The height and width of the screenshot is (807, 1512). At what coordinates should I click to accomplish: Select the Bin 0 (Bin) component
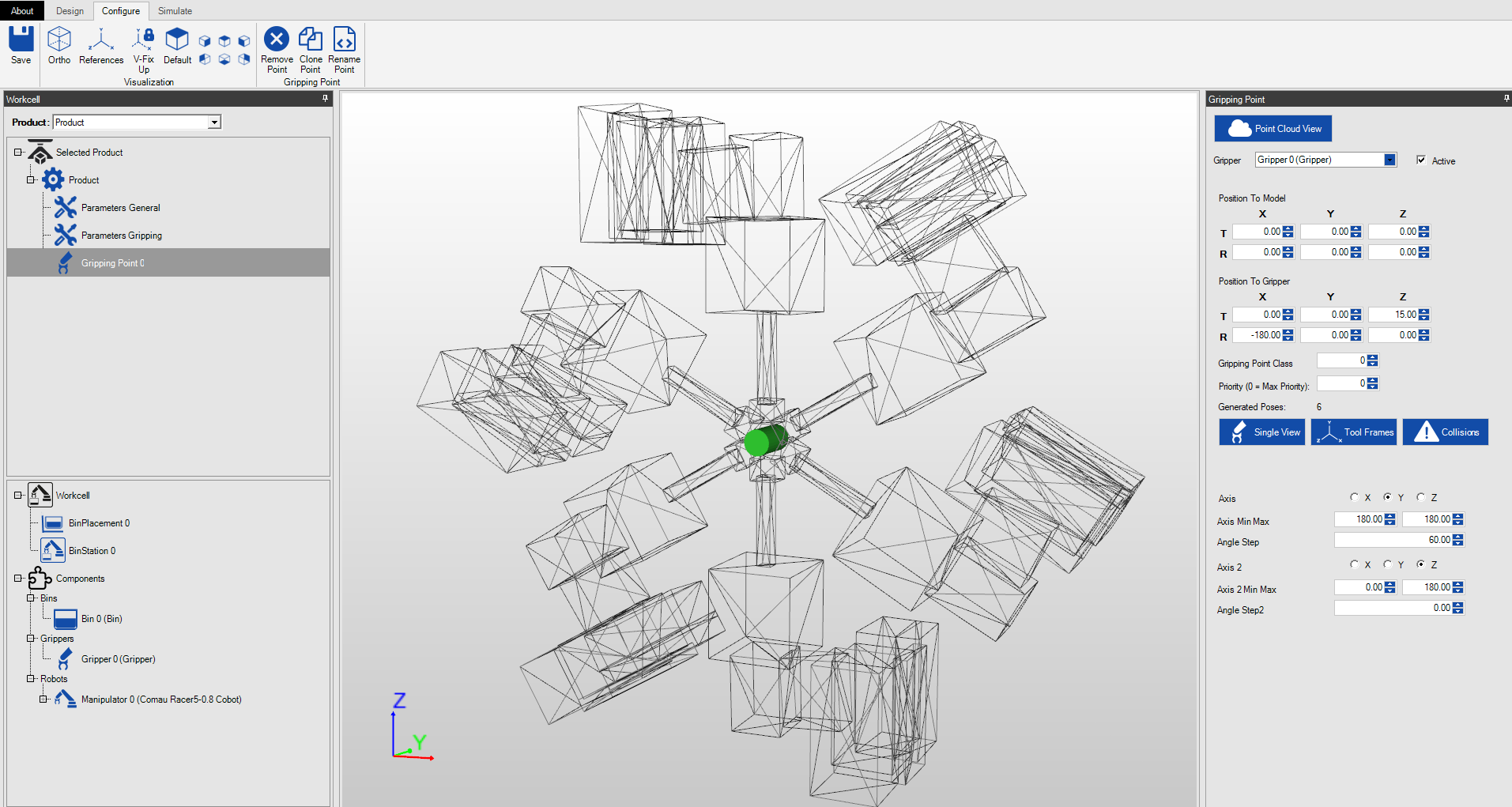[101, 619]
